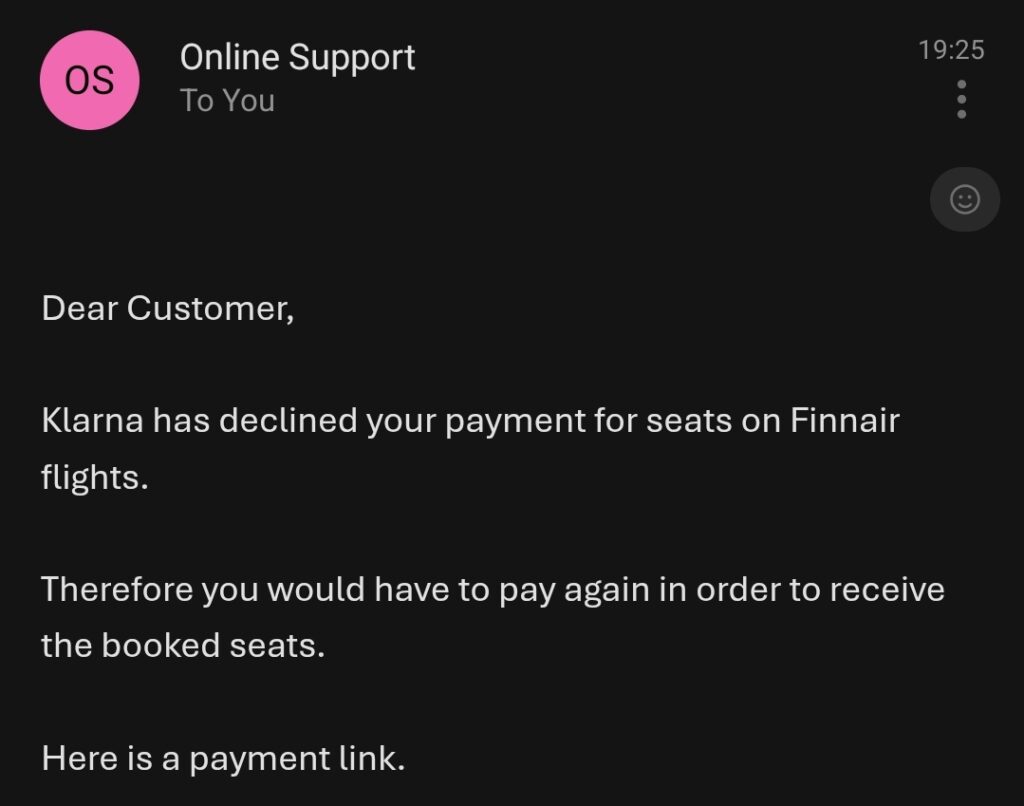Viewport: 1024px width, 806px height.
Task: Select the 'Dear Customer,' greeting line
Action: [168, 308]
